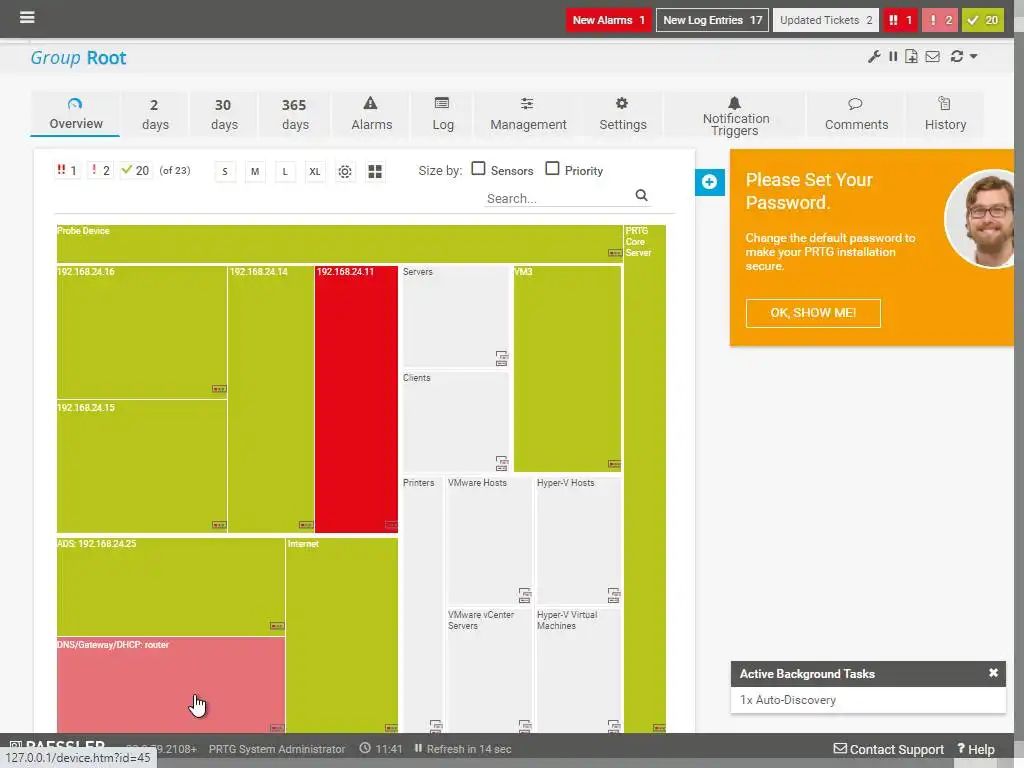Enable Size by Sensors checkbox
Image resolution: width=1024 pixels, height=768 pixels.
point(478,168)
